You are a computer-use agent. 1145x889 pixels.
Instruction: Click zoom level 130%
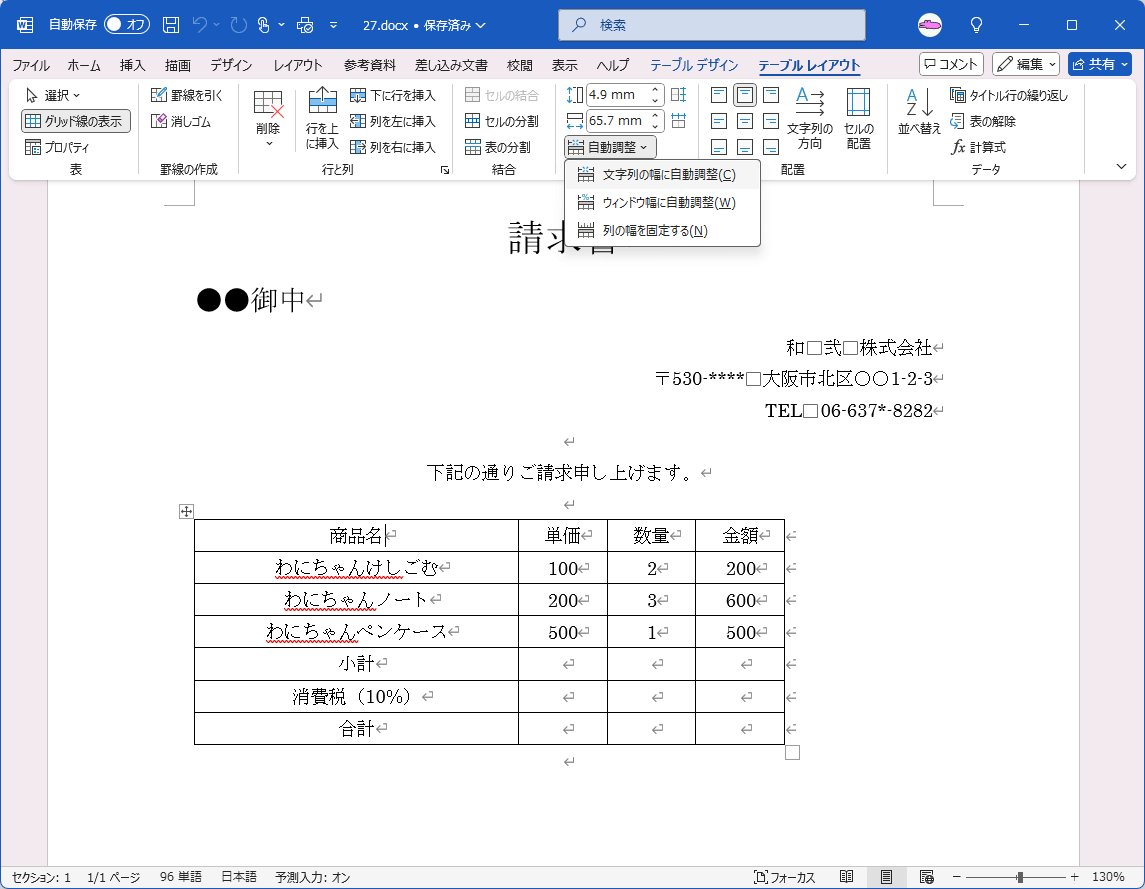(1108, 877)
